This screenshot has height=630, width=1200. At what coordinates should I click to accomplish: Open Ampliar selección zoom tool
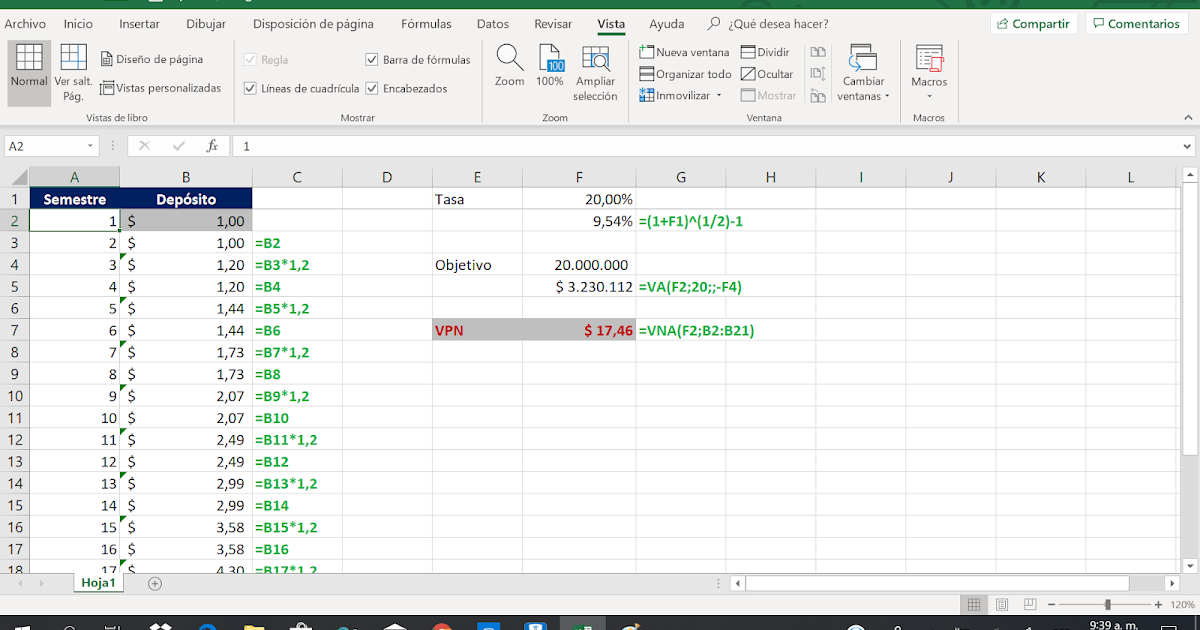click(595, 70)
